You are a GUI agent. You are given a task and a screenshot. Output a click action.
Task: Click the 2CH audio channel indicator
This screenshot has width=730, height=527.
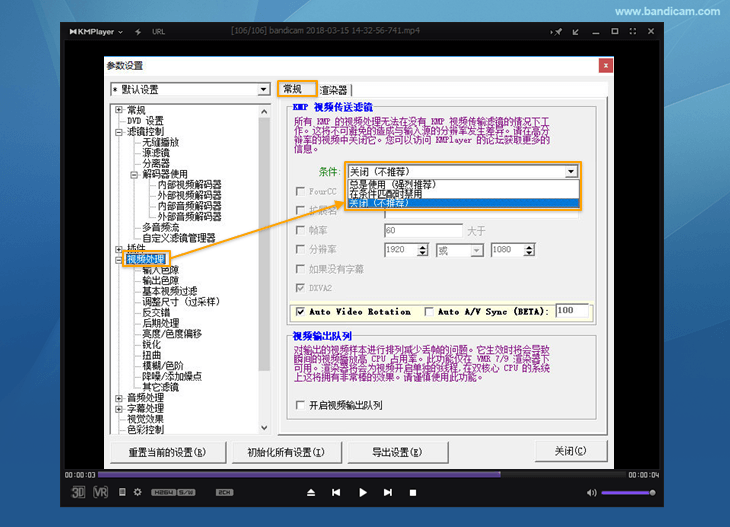[224, 493]
